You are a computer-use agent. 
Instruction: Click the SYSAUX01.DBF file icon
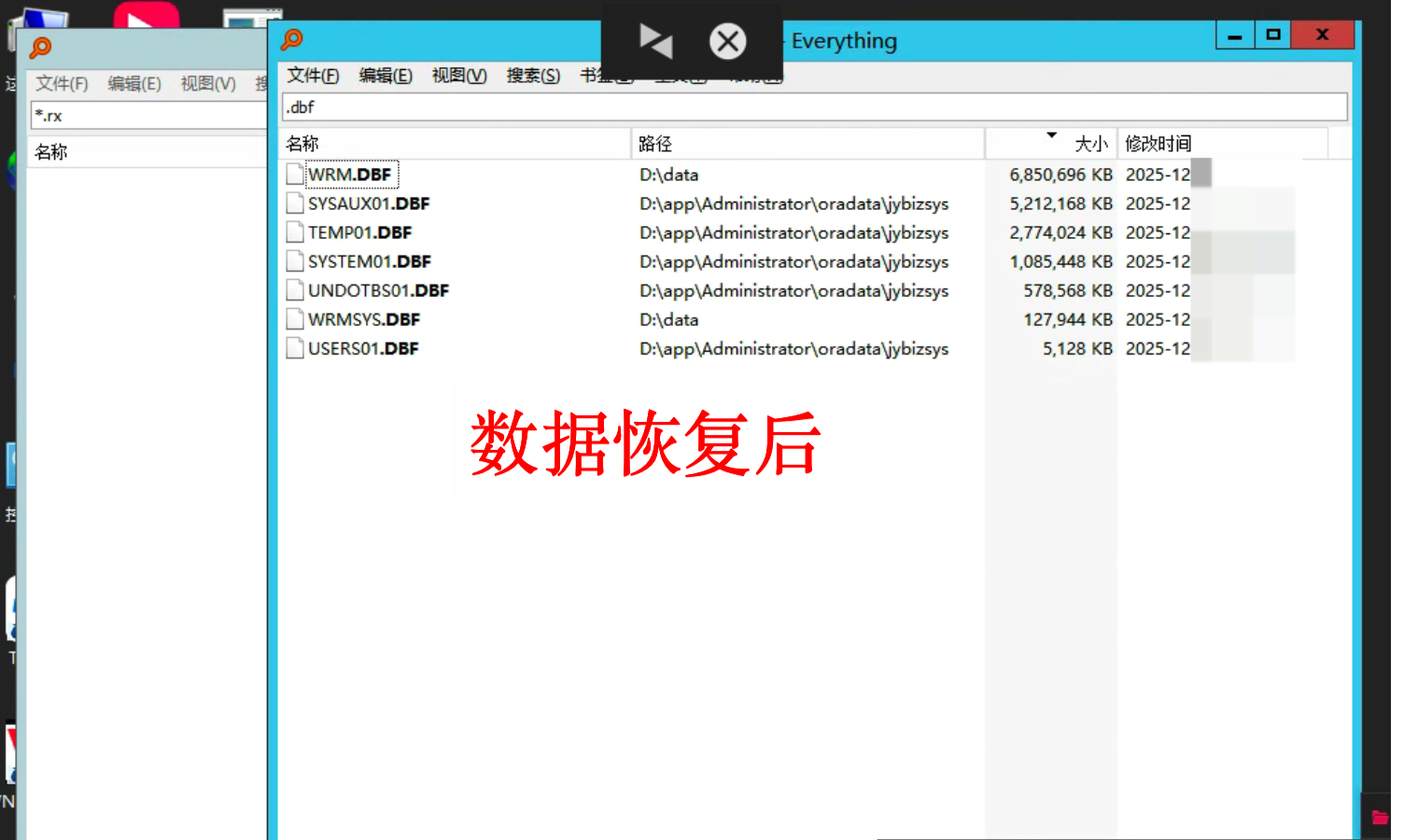(295, 203)
